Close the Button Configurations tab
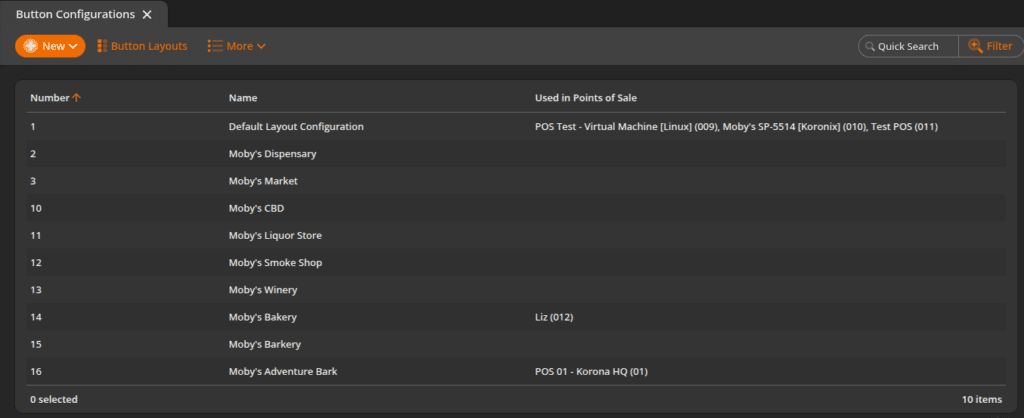This screenshot has width=1024, height=418. tap(147, 14)
